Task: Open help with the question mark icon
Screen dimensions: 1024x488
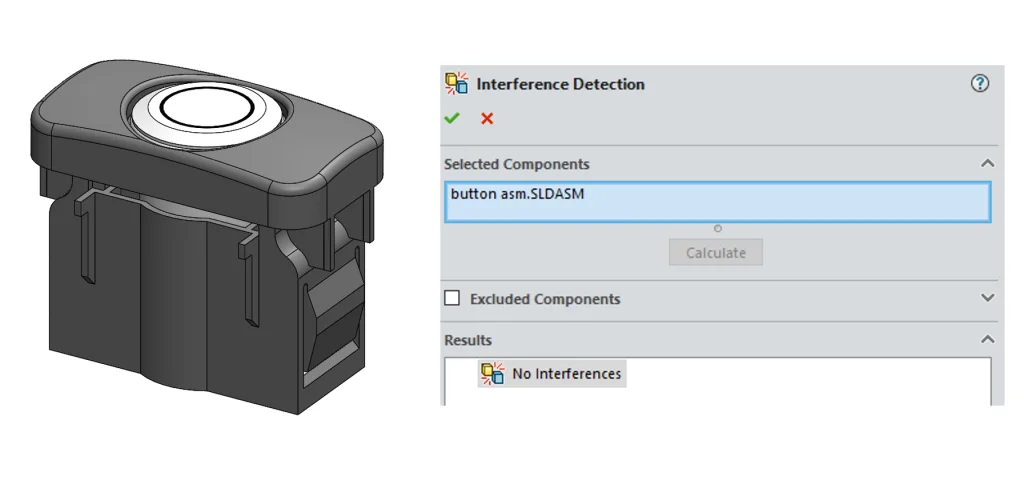Action: 980,84
